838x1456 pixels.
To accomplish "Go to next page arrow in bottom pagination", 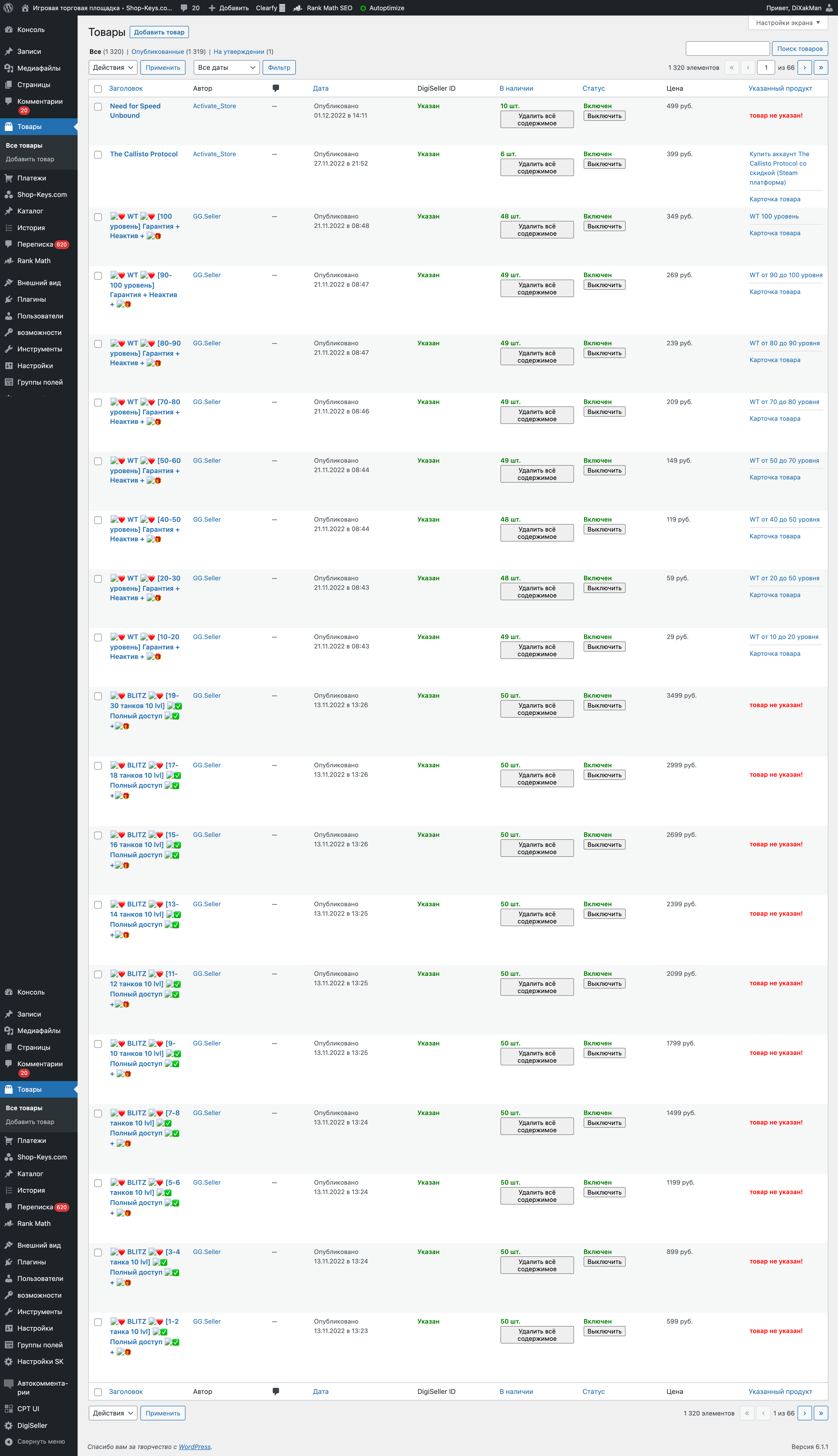I will pos(805,1413).
